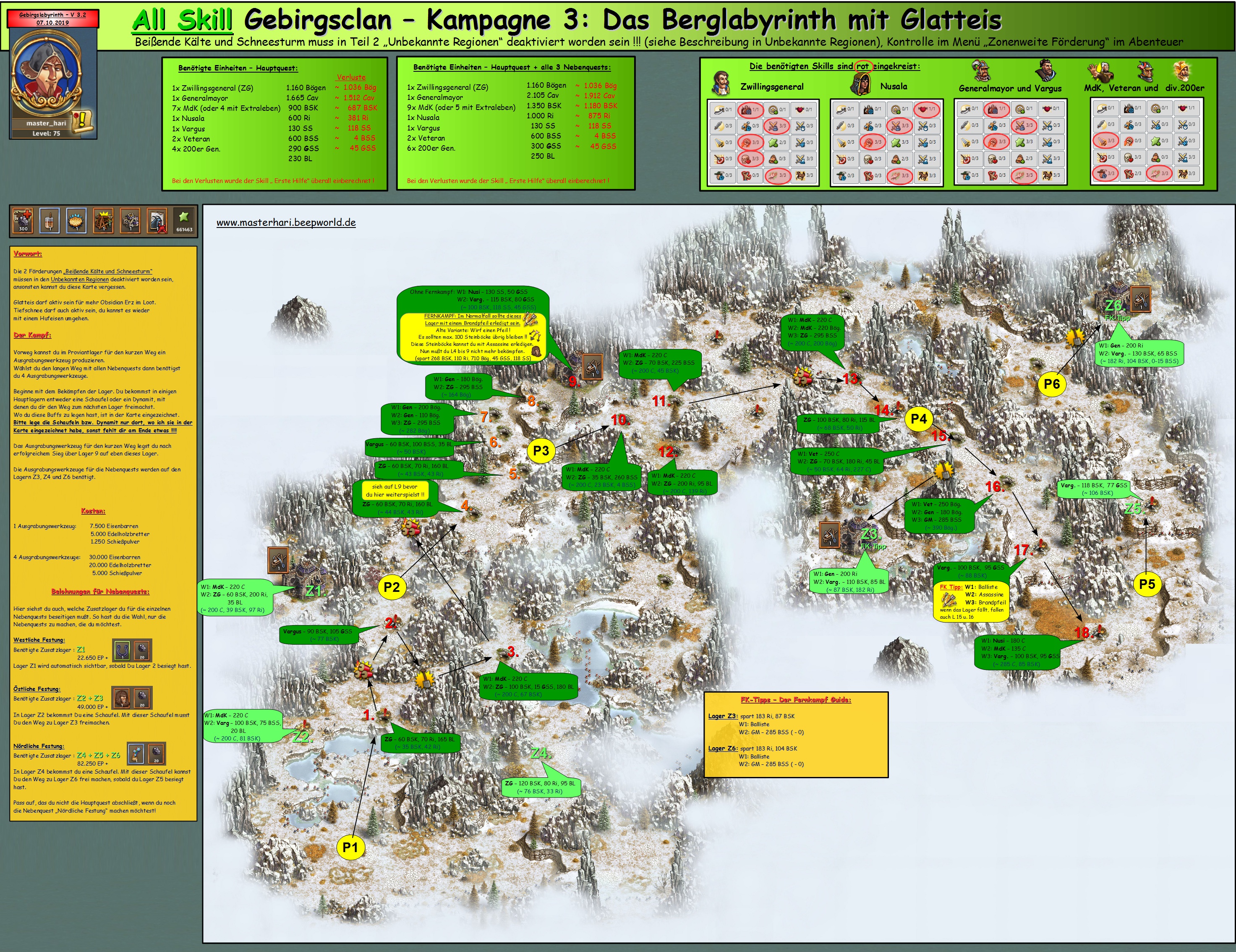
Task: Select the drink glass buff icon
Action: coord(49,221)
